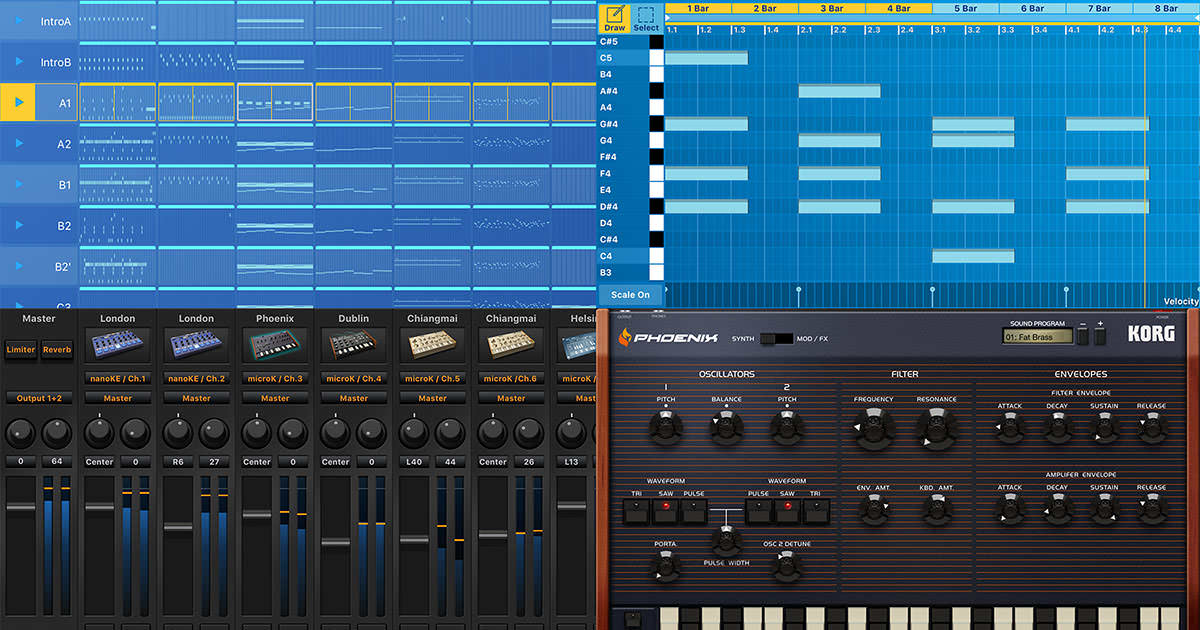Open Master output routing on Dublin strip
The height and width of the screenshot is (630, 1200).
(353, 398)
